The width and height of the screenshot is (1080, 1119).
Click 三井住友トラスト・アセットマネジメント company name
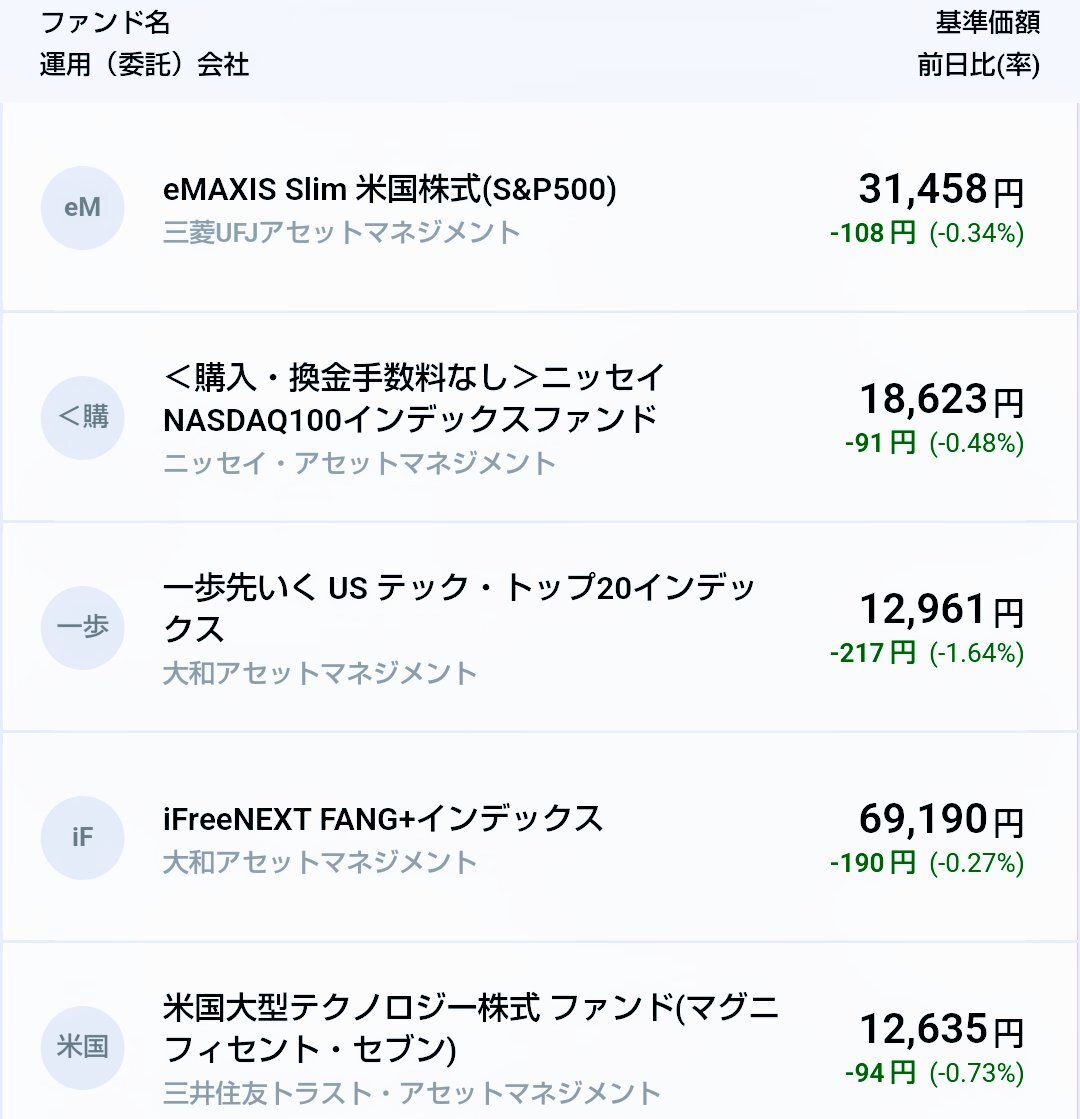(411, 1093)
